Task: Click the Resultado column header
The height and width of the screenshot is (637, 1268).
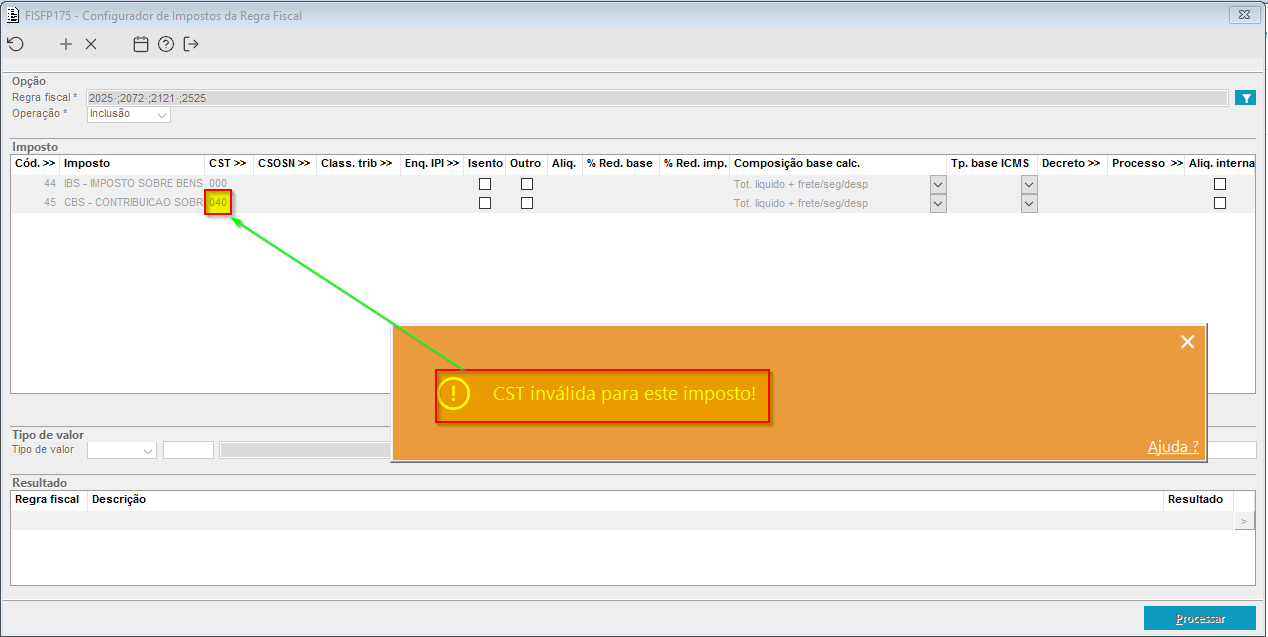Action: pyautogui.click(x=1196, y=499)
